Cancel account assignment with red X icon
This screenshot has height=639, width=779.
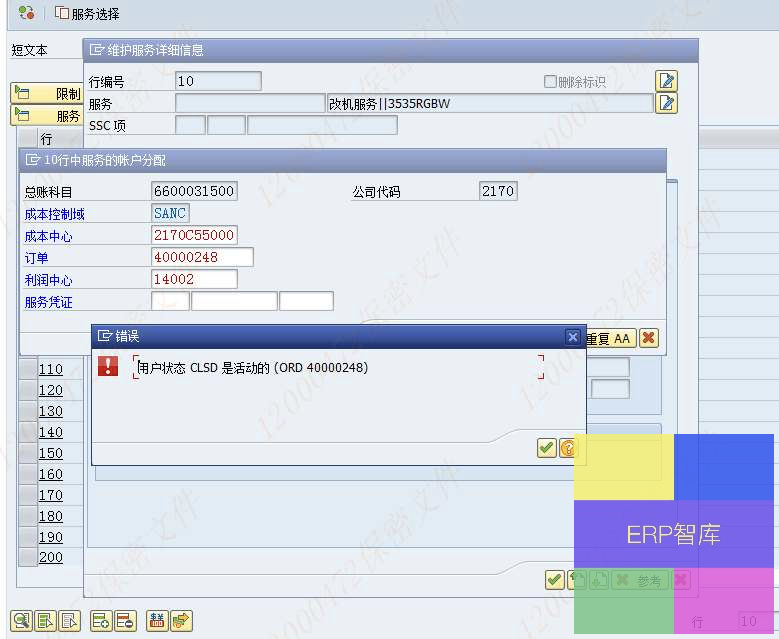[649, 338]
